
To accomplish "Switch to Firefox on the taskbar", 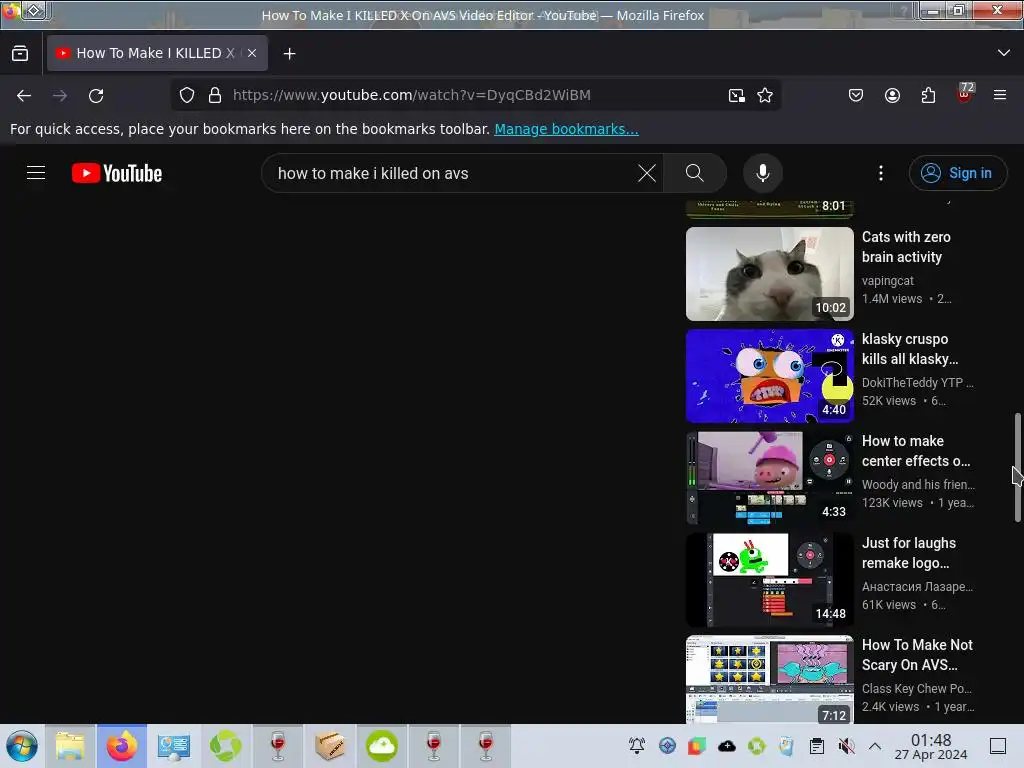I will coord(122,746).
